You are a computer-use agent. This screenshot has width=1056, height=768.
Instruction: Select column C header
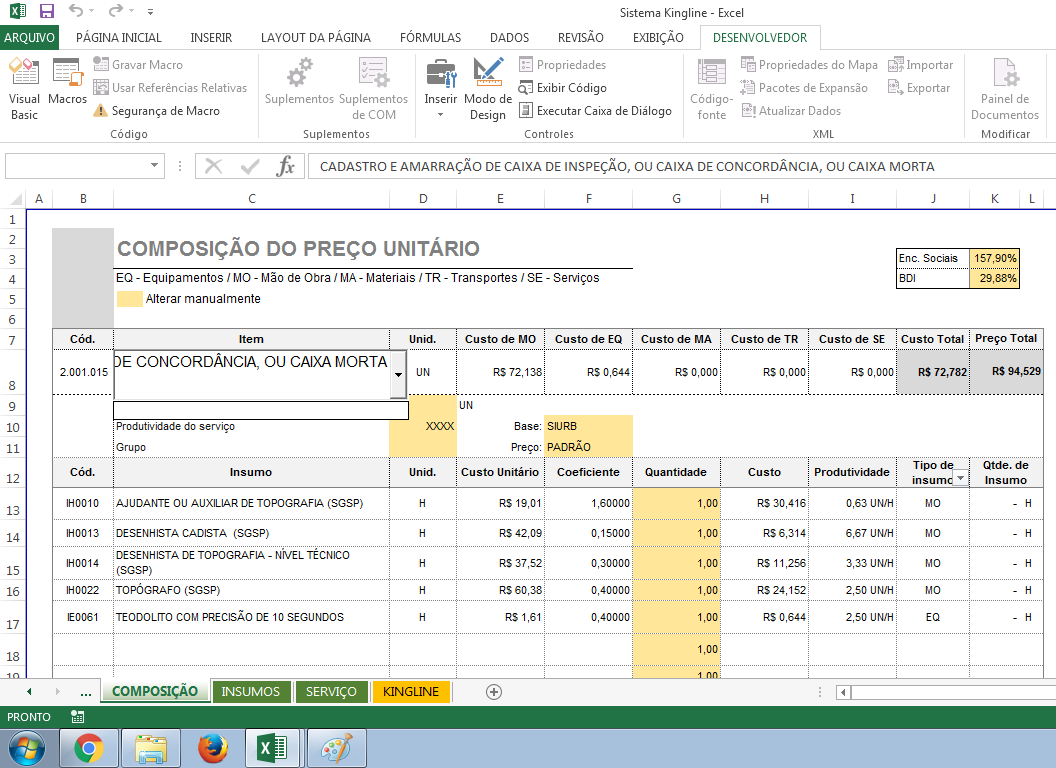pos(251,199)
